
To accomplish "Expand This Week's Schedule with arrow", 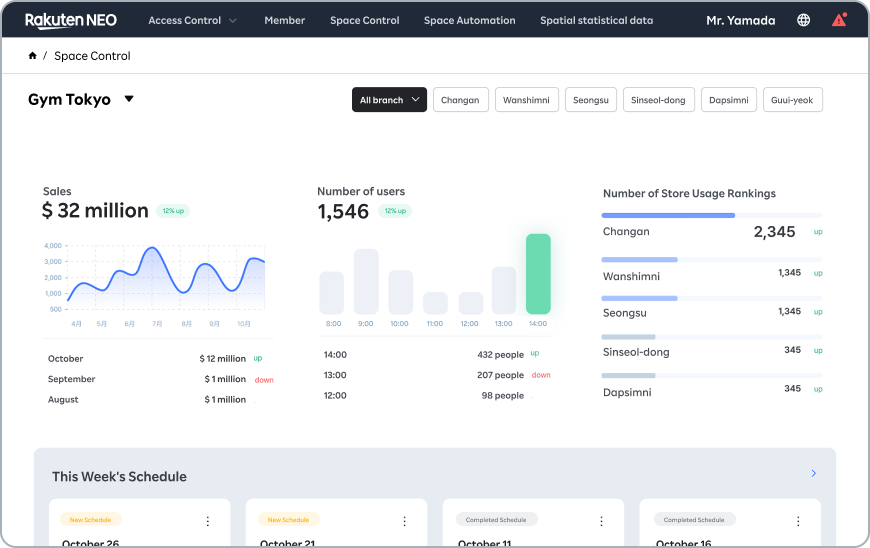I will coord(814,474).
